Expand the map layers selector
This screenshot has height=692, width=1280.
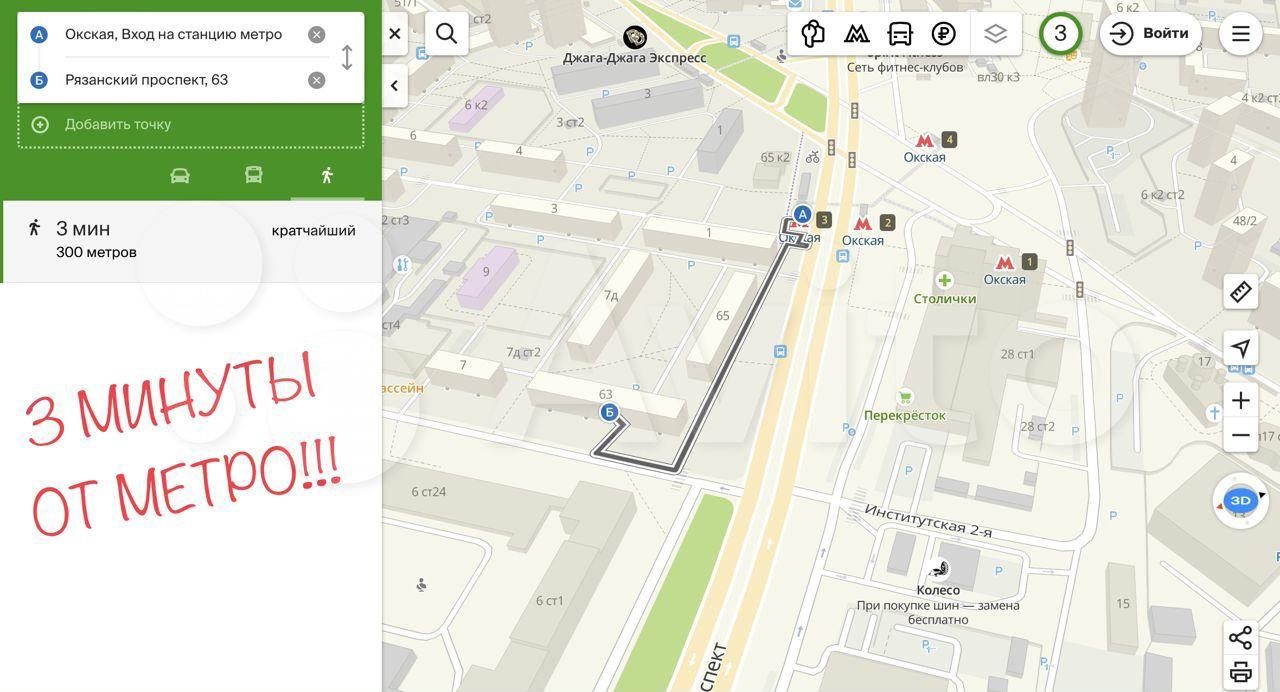tap(995, 34)
